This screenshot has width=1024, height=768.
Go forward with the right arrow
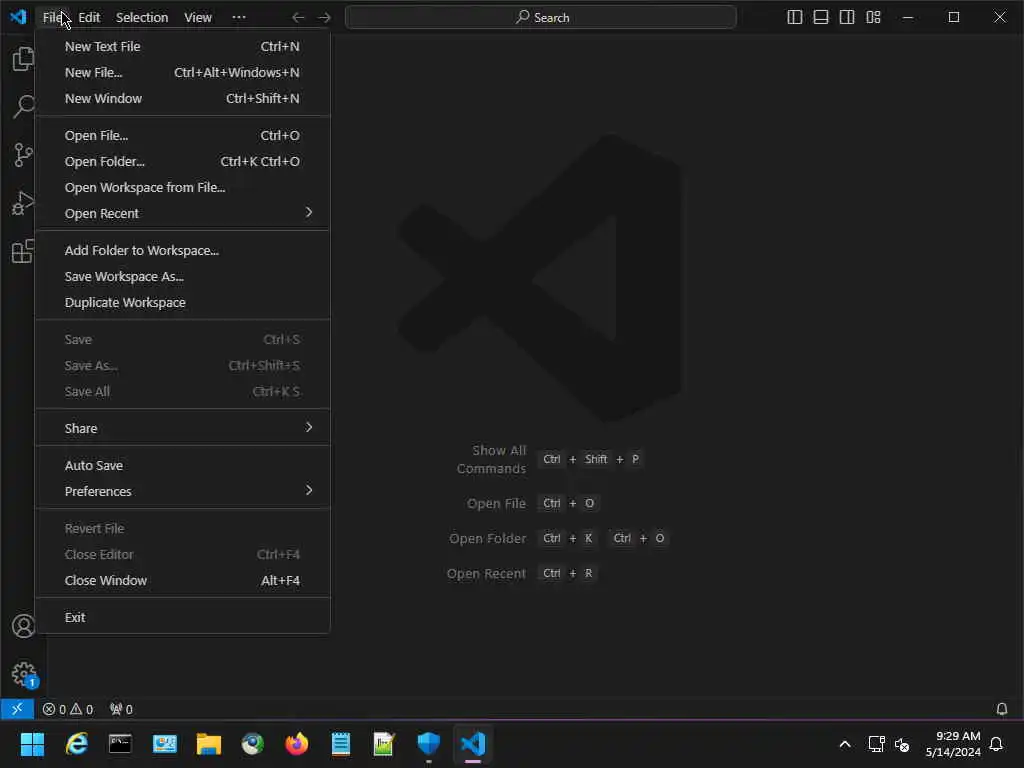(x=324, y=18)
